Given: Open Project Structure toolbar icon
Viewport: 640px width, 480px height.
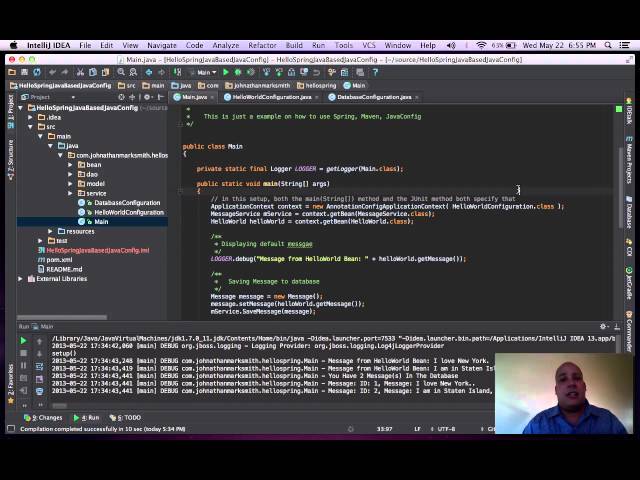Looking at the screenshot, I should click(x=344, y=72).
